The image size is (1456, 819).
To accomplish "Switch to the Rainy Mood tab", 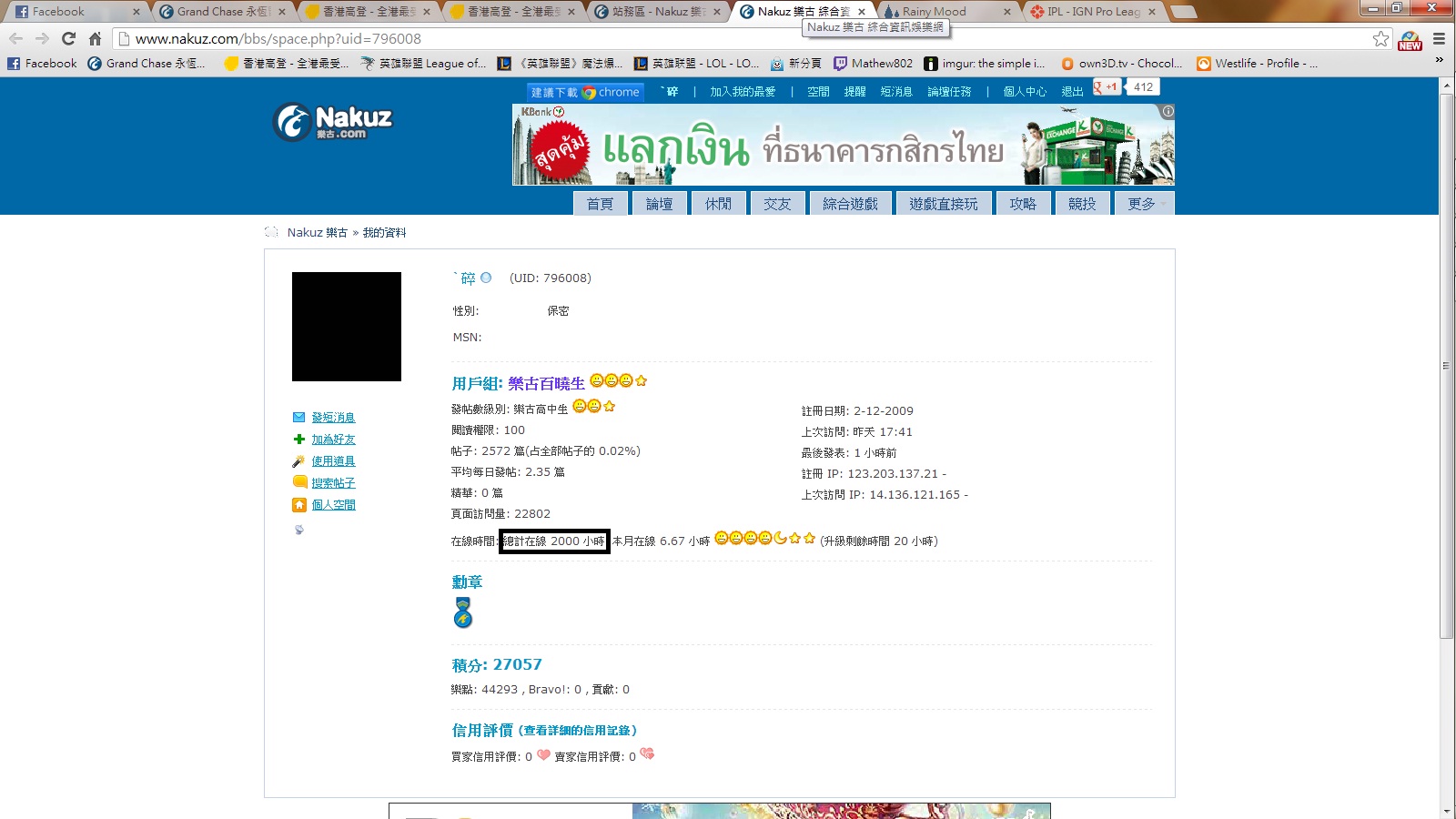I will coord(946,12).
